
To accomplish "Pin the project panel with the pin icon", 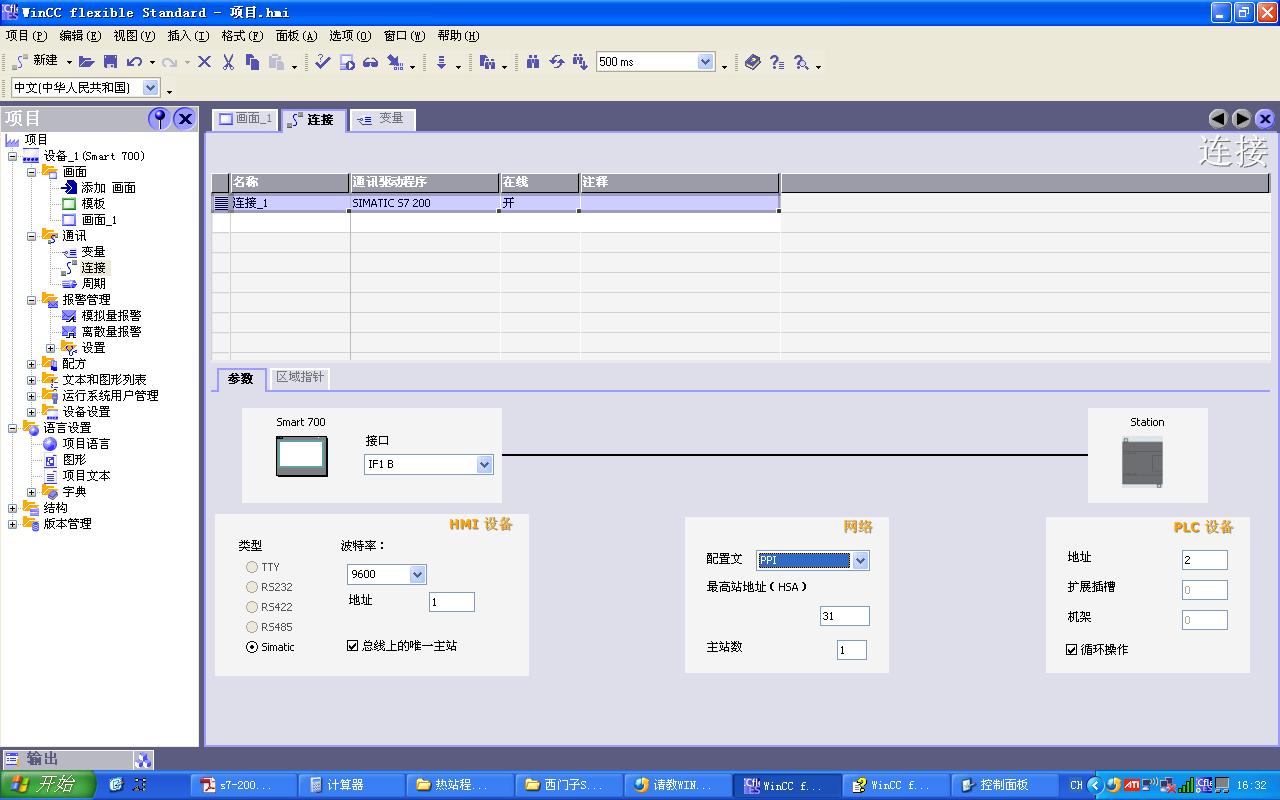I will click(x=159, y=118).
